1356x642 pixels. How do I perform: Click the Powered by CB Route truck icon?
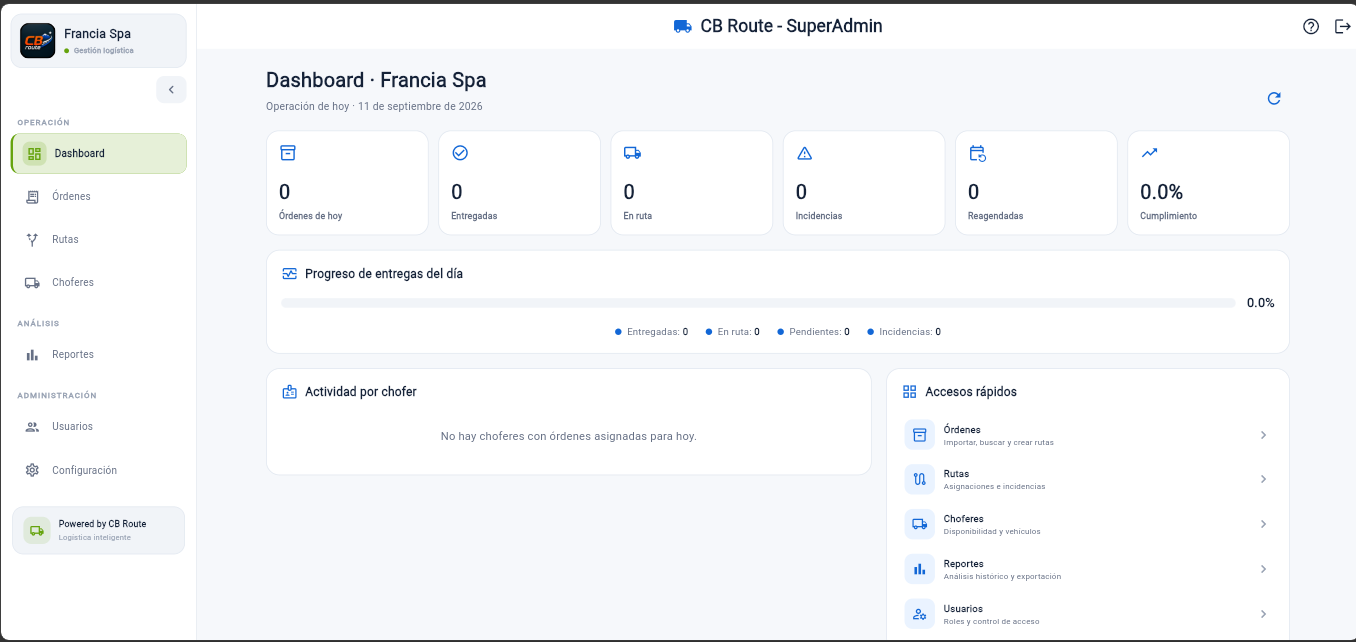click(x=37, y=530)
